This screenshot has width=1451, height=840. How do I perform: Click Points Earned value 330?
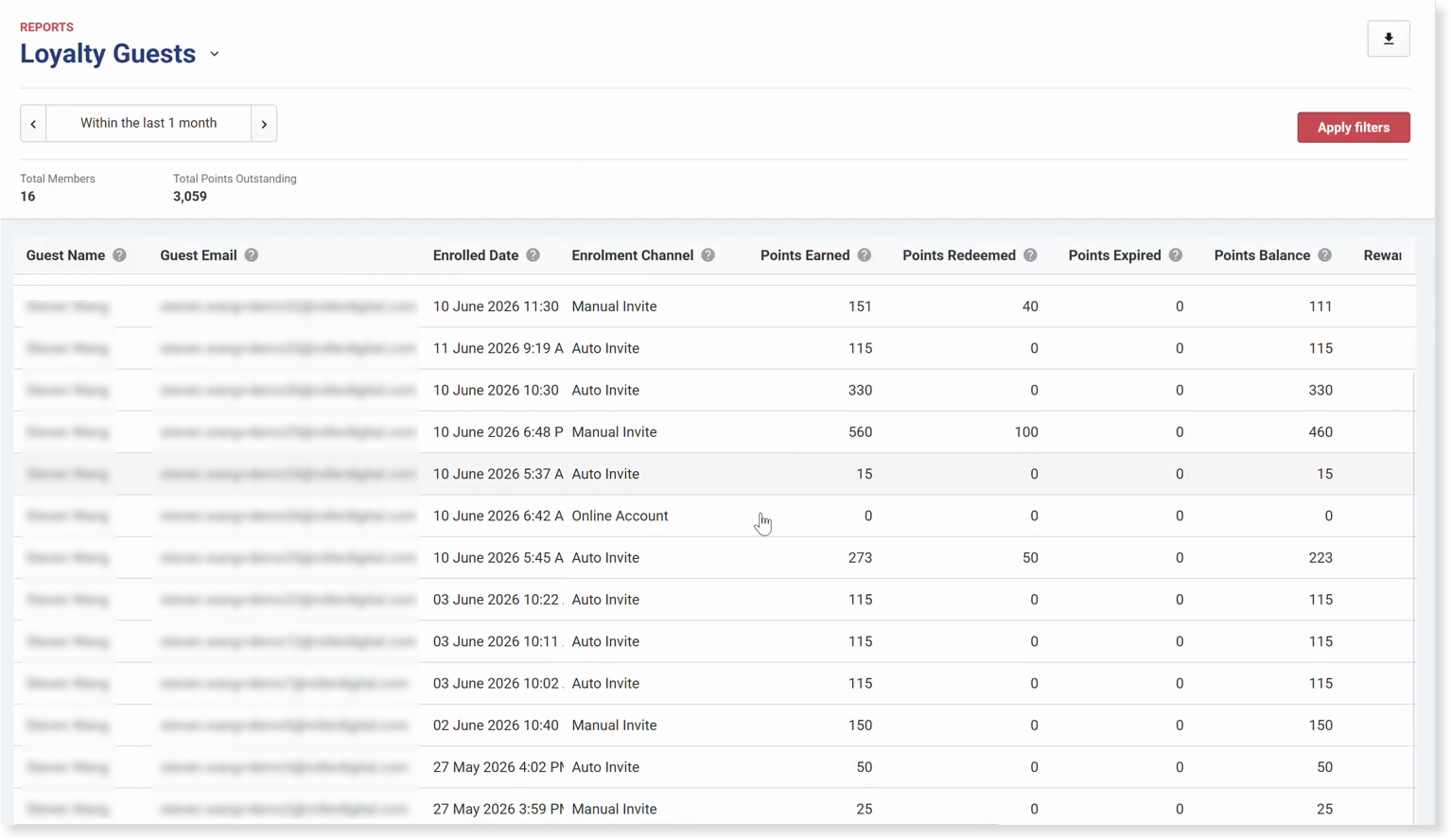[860, 390]
